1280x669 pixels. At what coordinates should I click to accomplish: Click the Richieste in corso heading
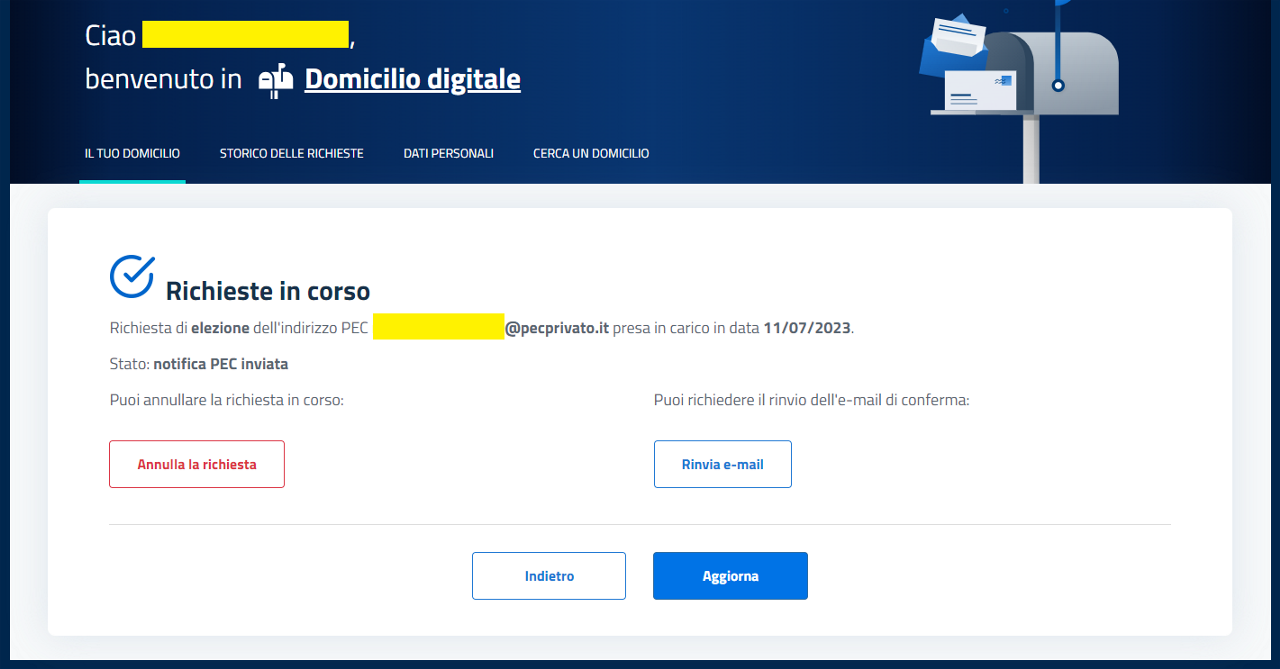coord(267,291)
